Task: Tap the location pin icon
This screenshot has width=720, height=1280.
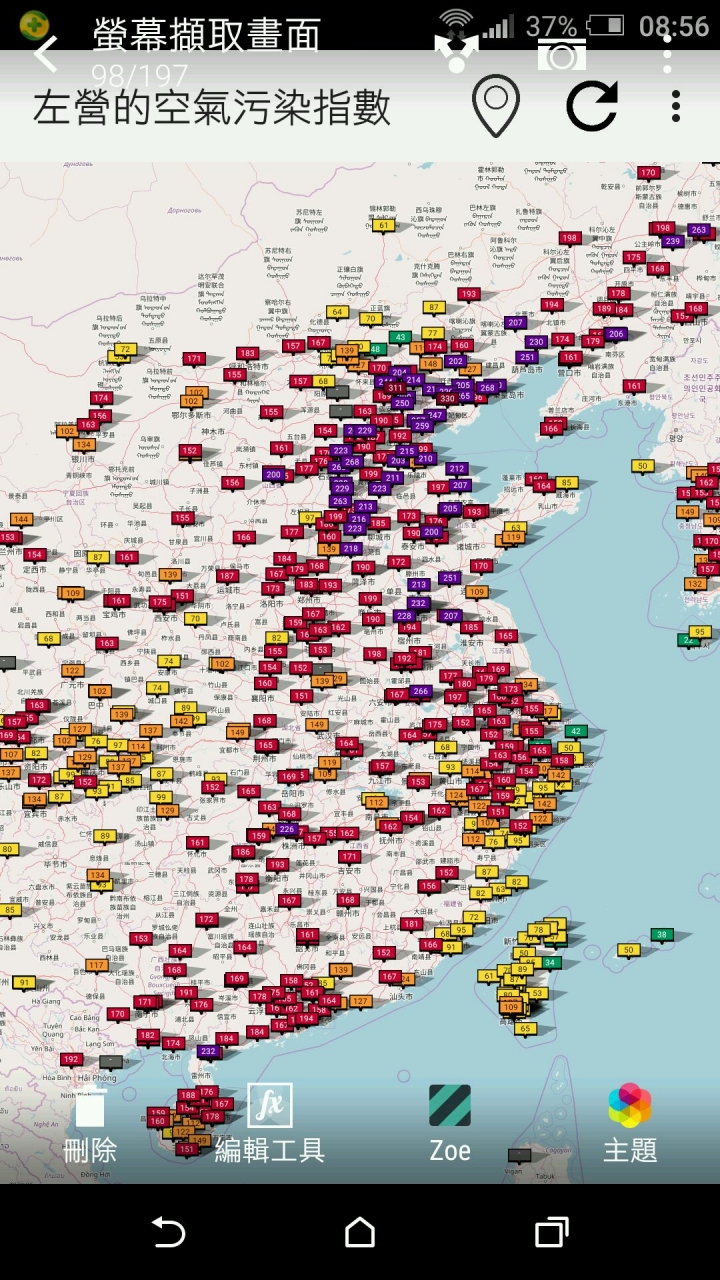Action: [x=496, y=105]
